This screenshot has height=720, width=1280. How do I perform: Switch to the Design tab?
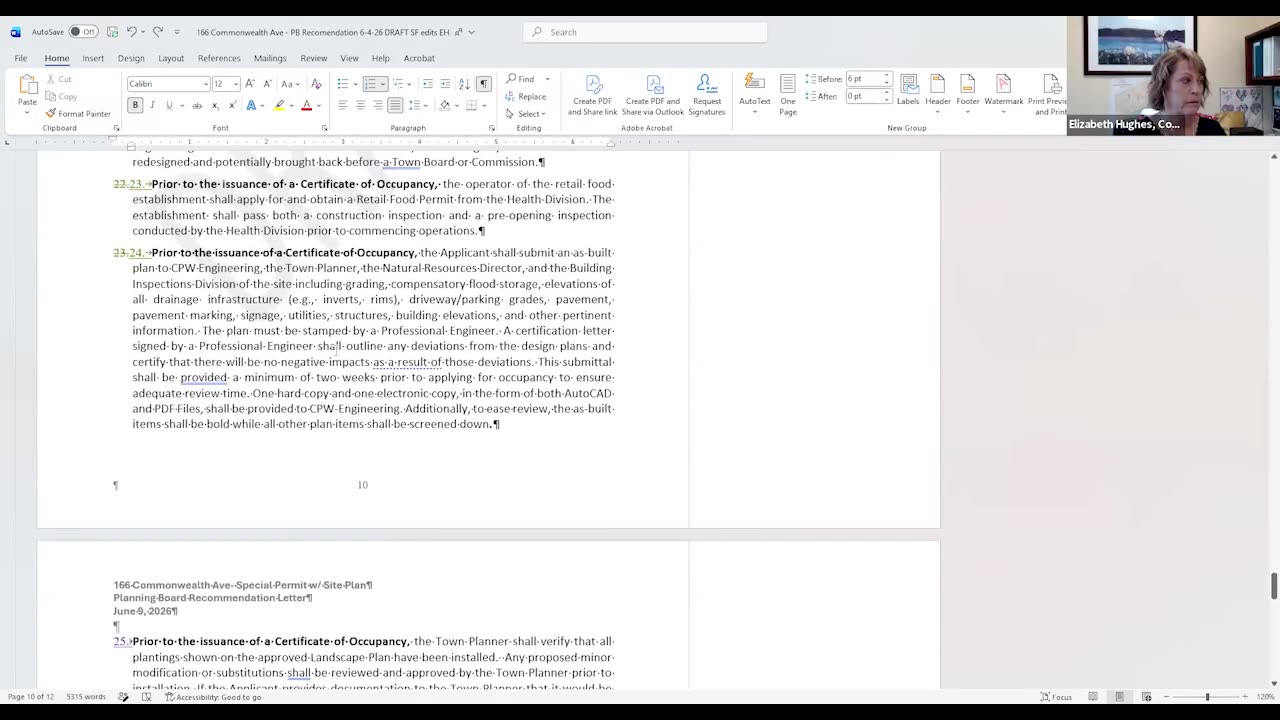[x=131, y=58]
